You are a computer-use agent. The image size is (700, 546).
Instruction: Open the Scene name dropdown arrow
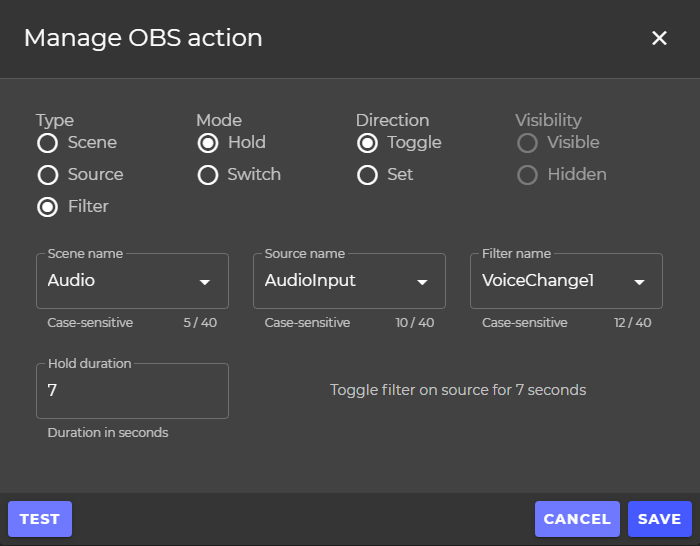205,282
